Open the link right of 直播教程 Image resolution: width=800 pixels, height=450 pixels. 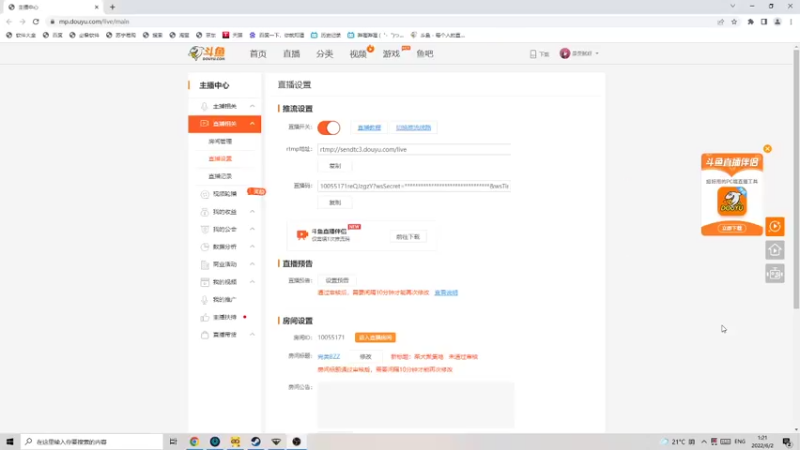click(x=413, y=128)
